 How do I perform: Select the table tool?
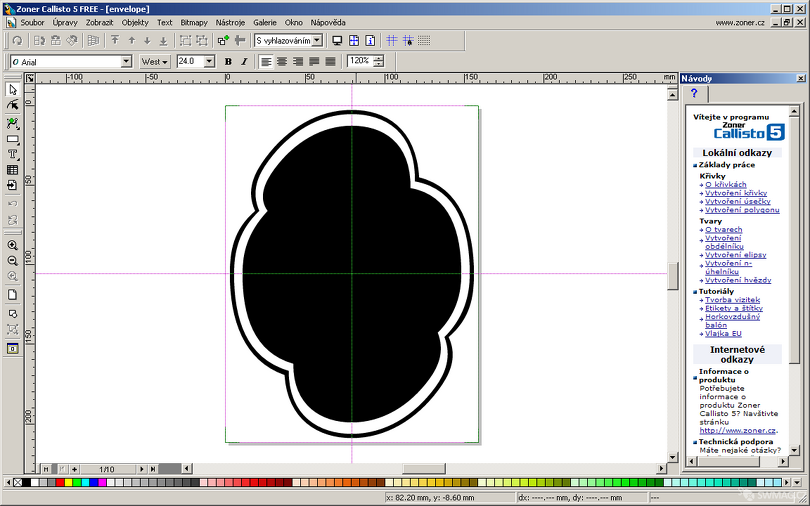(13, 170)
